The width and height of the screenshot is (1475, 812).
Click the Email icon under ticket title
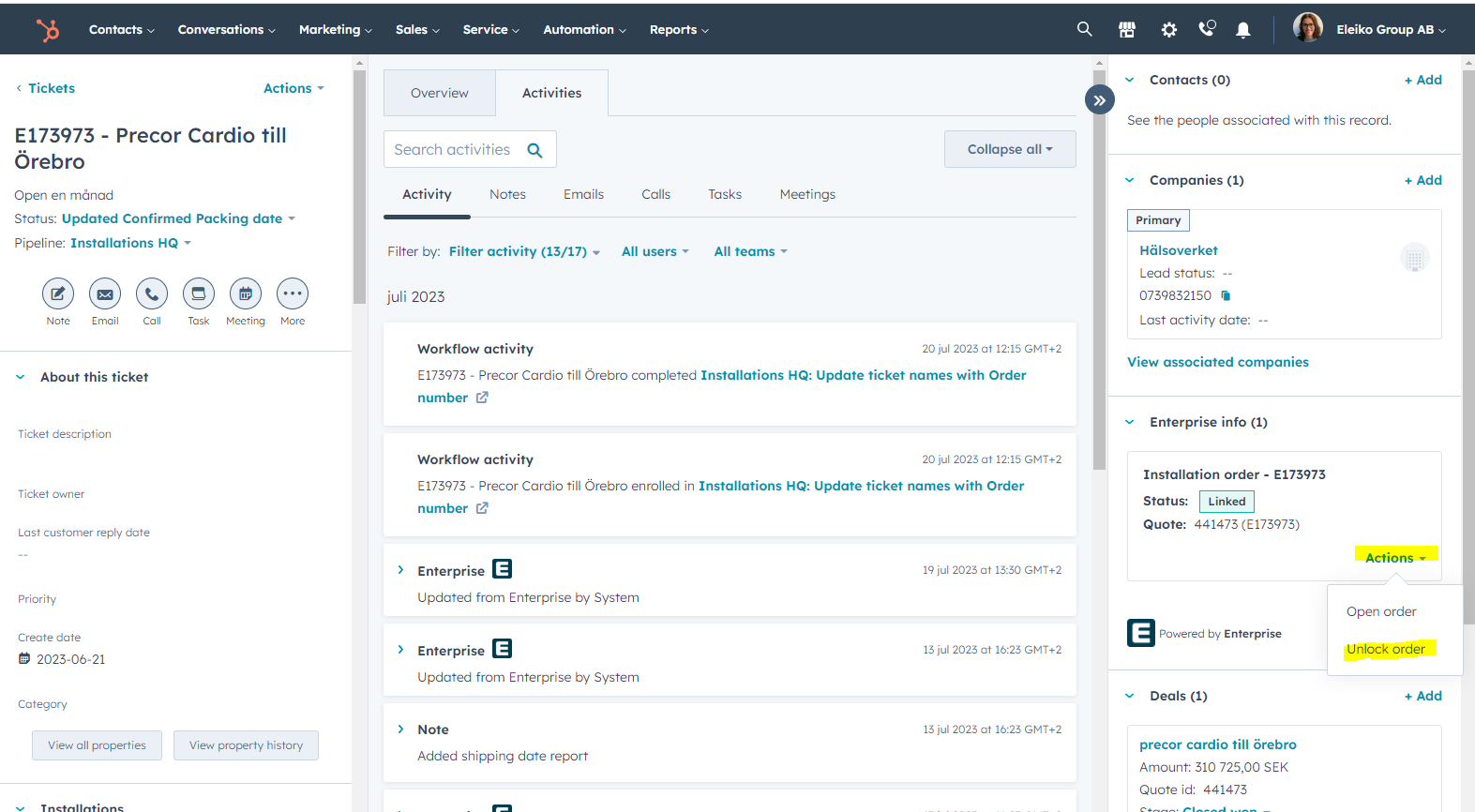pos(105,294)
